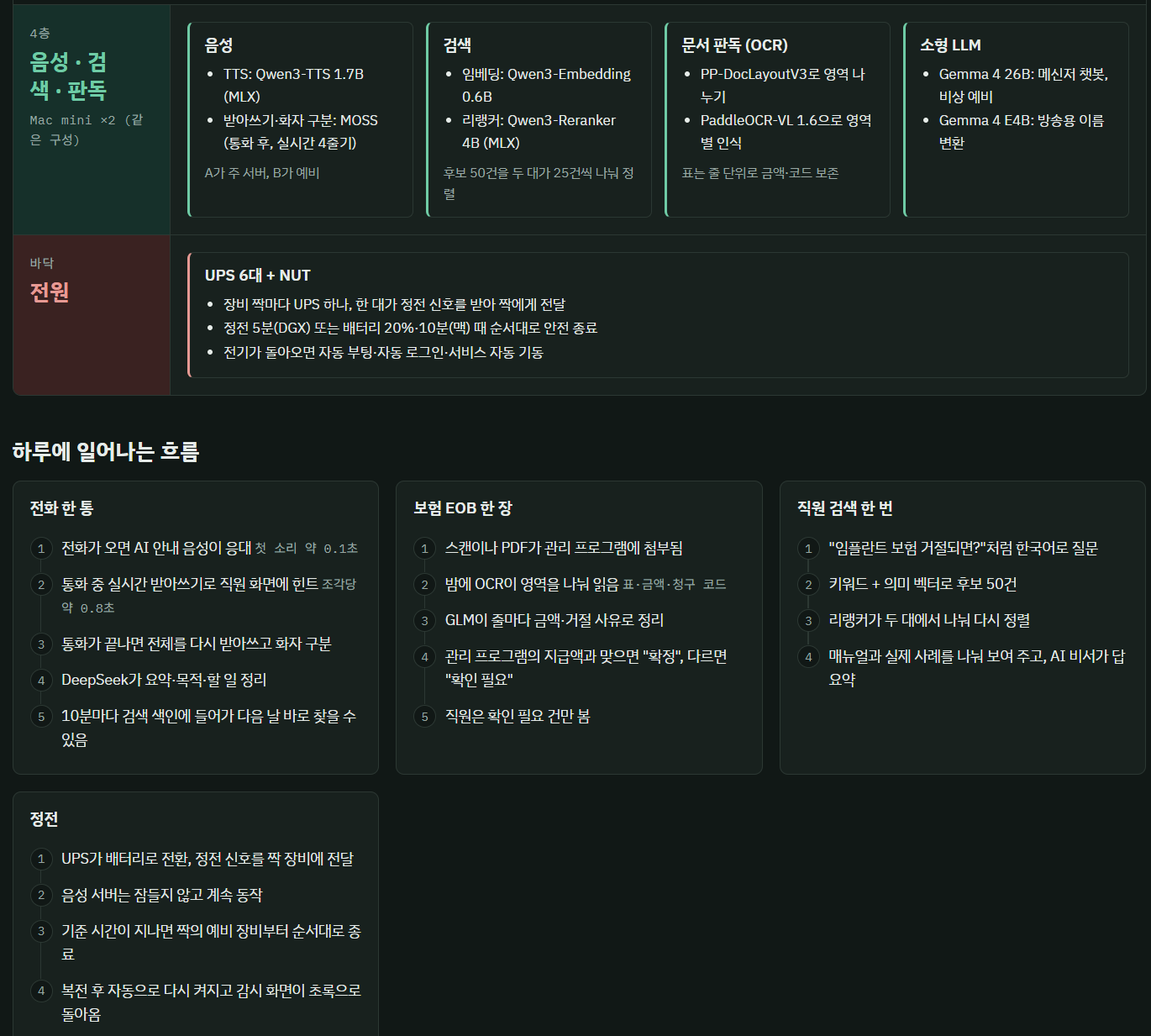Select the 리랭커: Qwen3-Reranker 4B bullet
Image resolution: width=1151 pixels, height=1036 pixels.
coord(539,131)
